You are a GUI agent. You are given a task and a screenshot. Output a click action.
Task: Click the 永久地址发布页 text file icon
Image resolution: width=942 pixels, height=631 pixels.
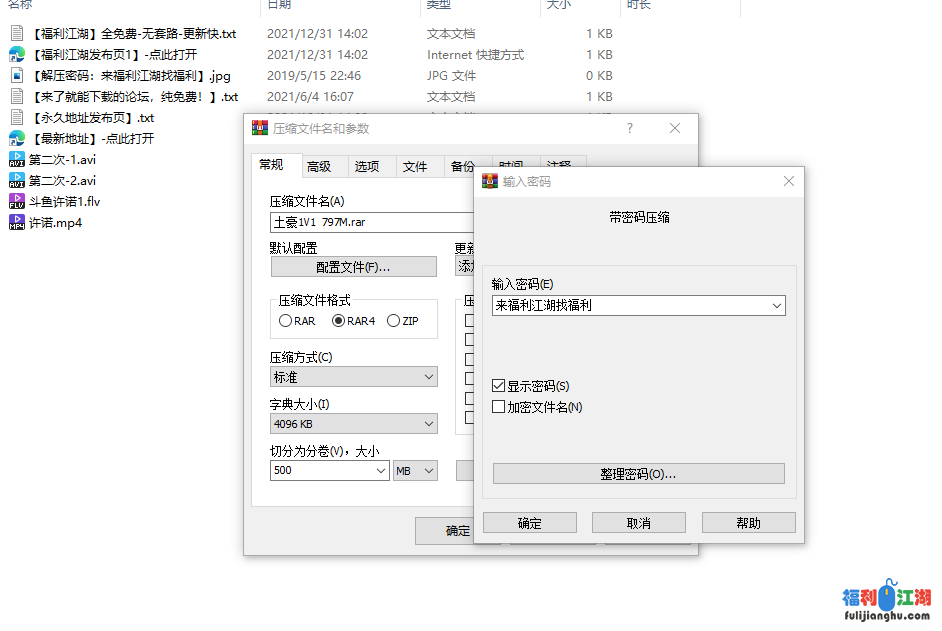coord(17,118)
